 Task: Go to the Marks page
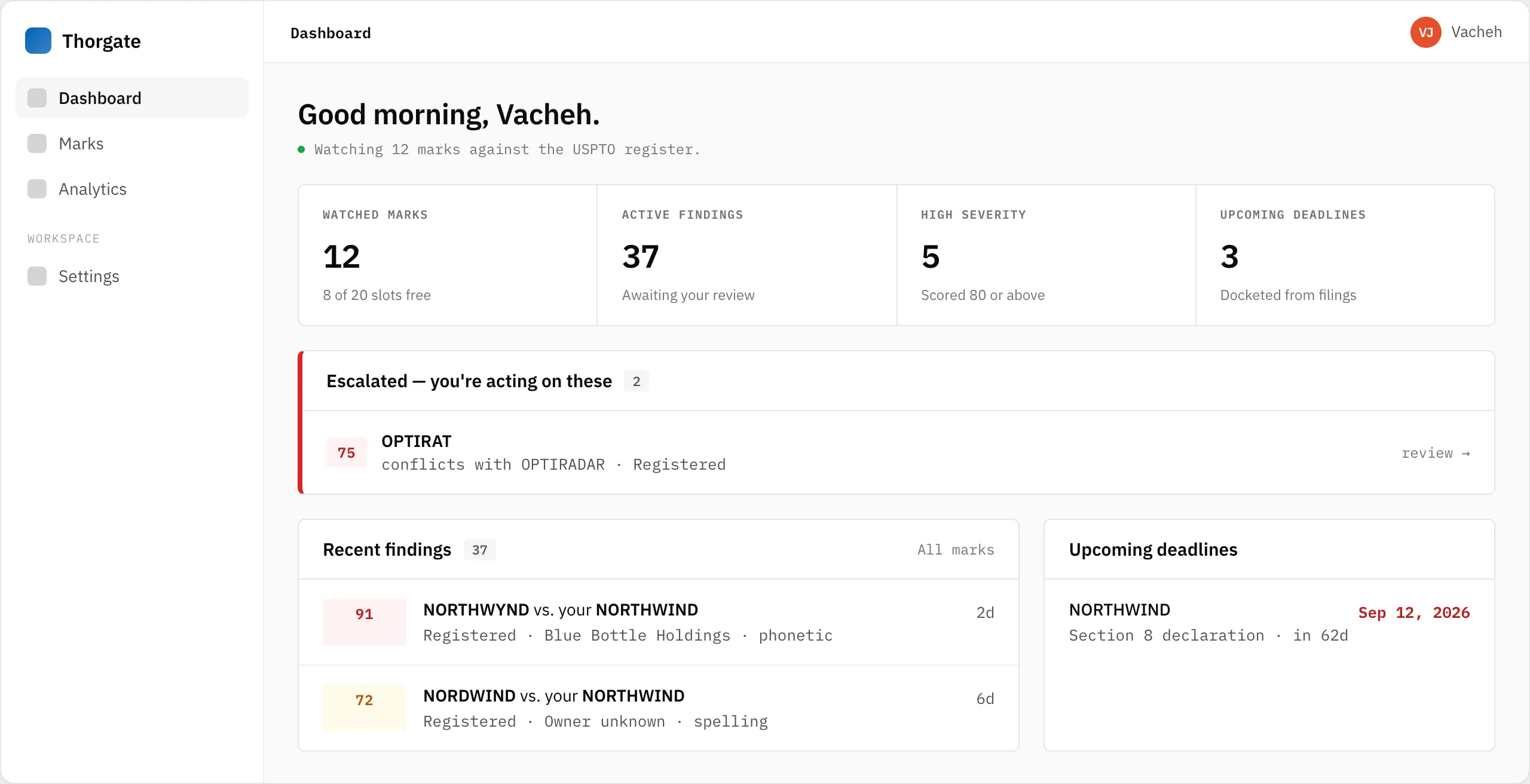[x=132, y=143]
